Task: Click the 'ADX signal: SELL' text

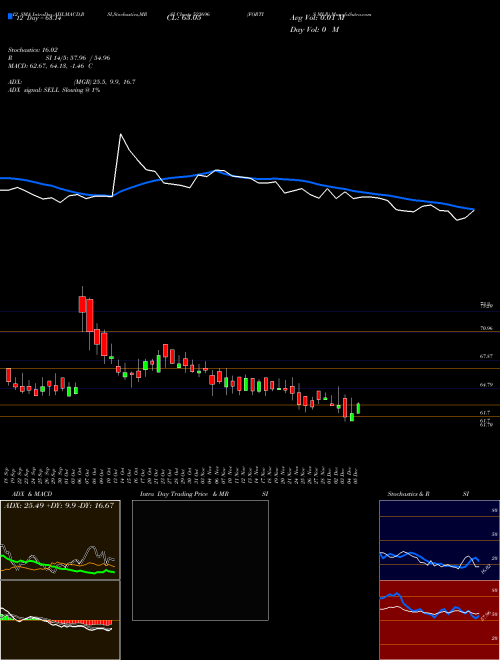Action: [x=34, y=90]
